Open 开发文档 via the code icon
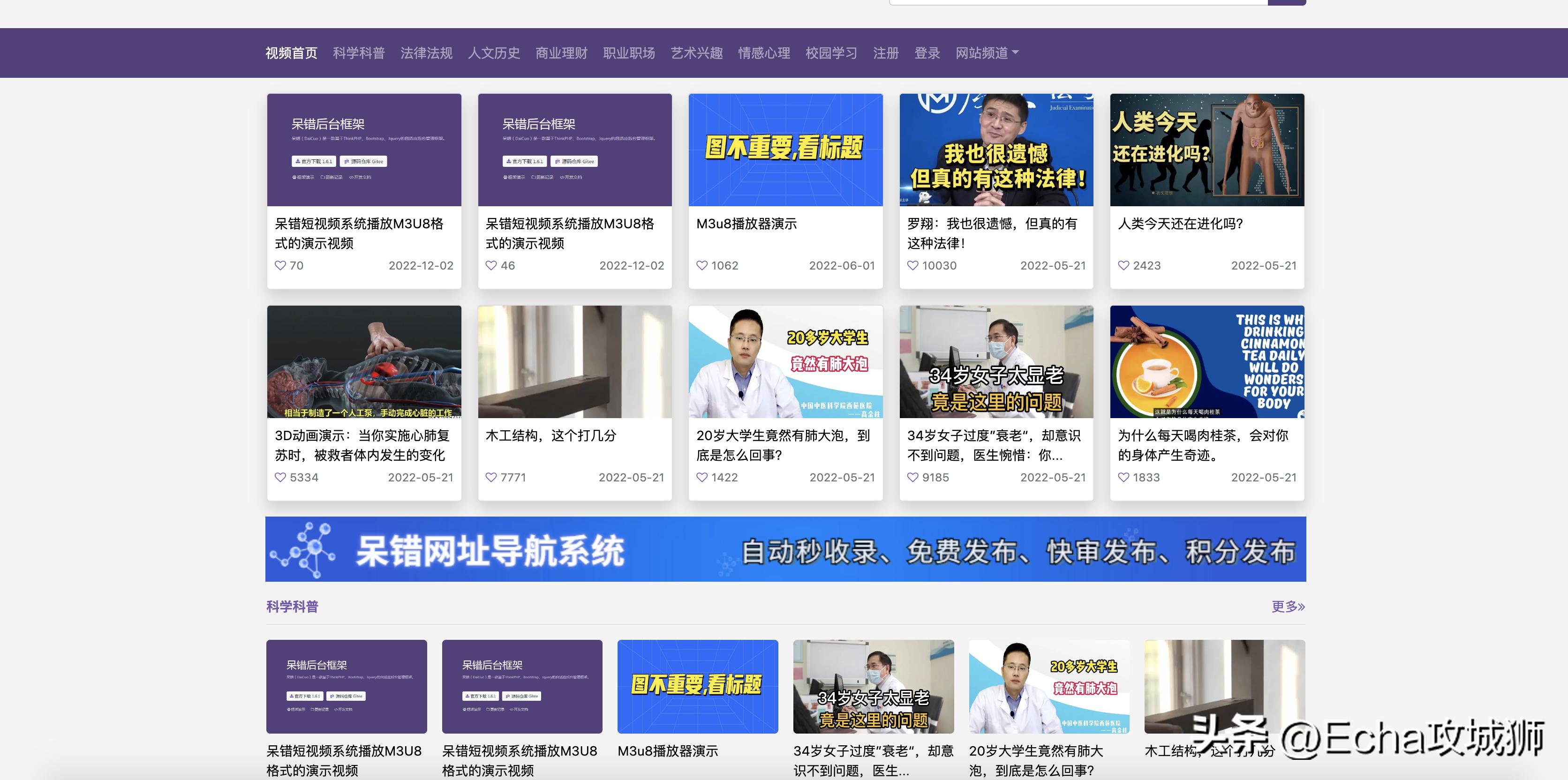This screenshot has height=780, width=1568. pyautogui.click(x=351, y=177)
